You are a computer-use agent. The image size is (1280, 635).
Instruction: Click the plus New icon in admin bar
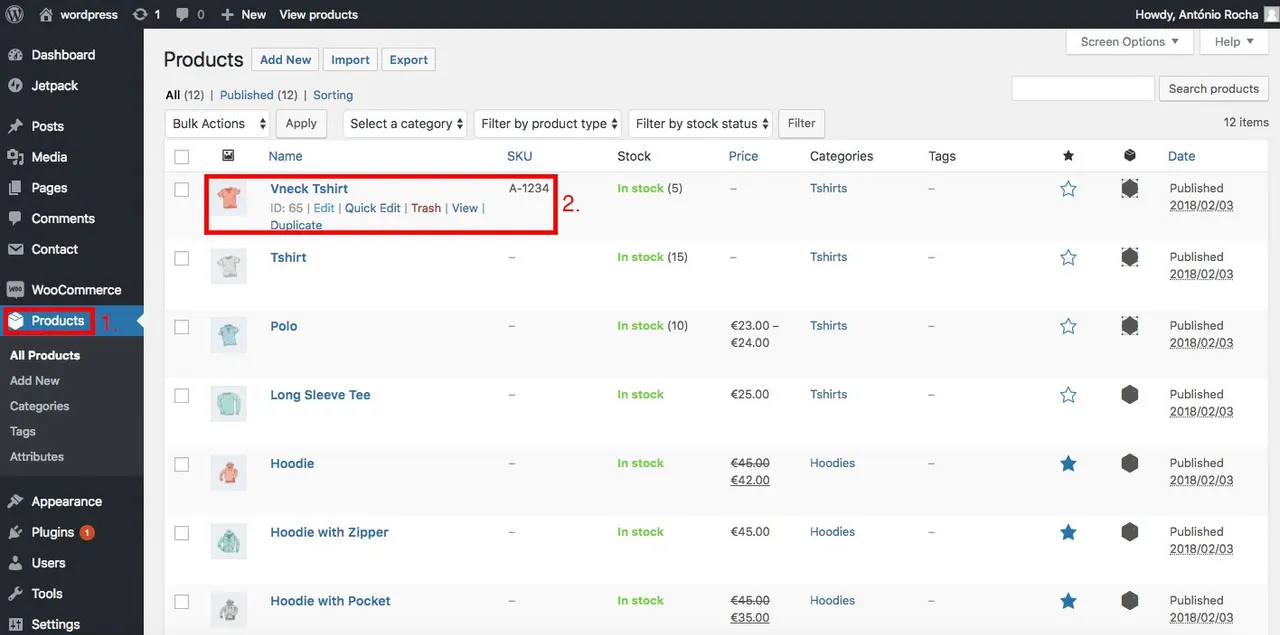(227, 15)
